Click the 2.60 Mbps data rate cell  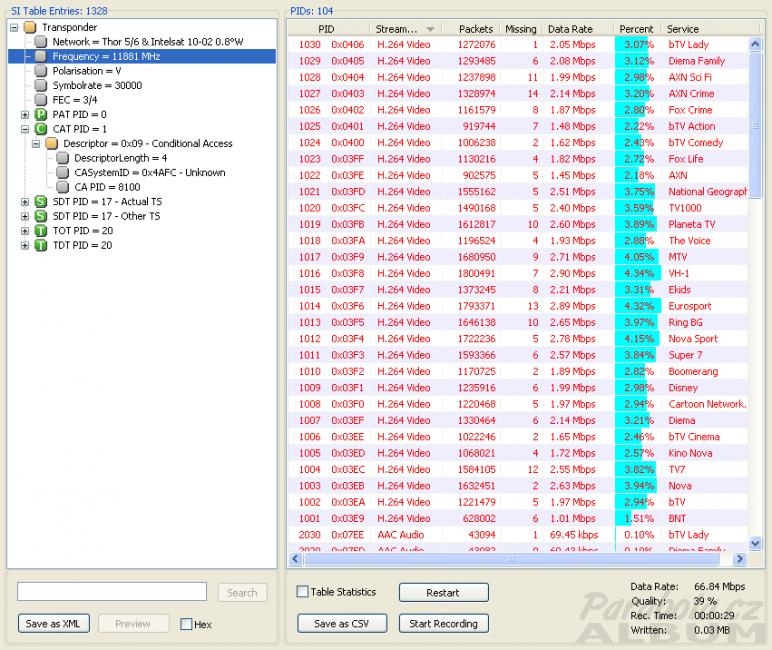pyautogui.click(x=573, y=225)
